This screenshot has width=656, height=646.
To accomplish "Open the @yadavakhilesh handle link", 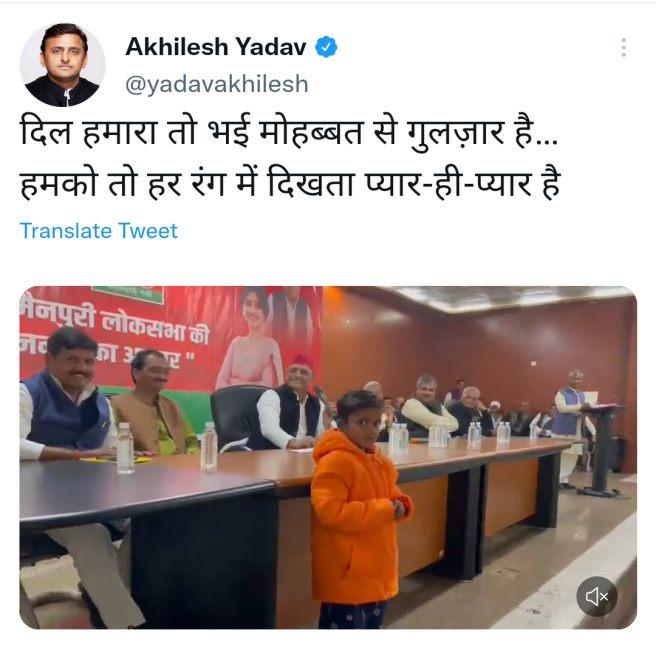I will (x=217, y=84).
